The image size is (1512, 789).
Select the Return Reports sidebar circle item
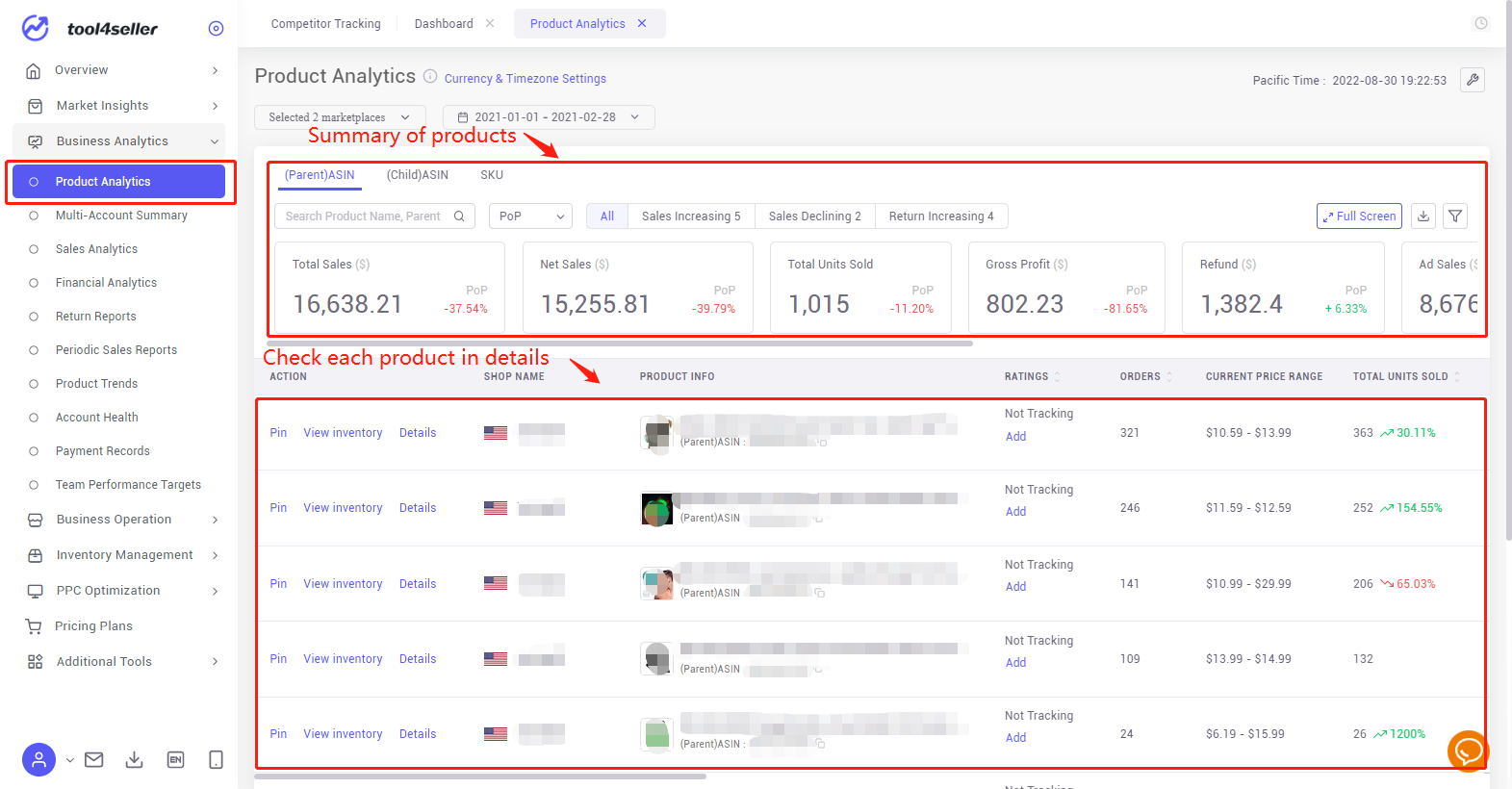tap(95, 317)
